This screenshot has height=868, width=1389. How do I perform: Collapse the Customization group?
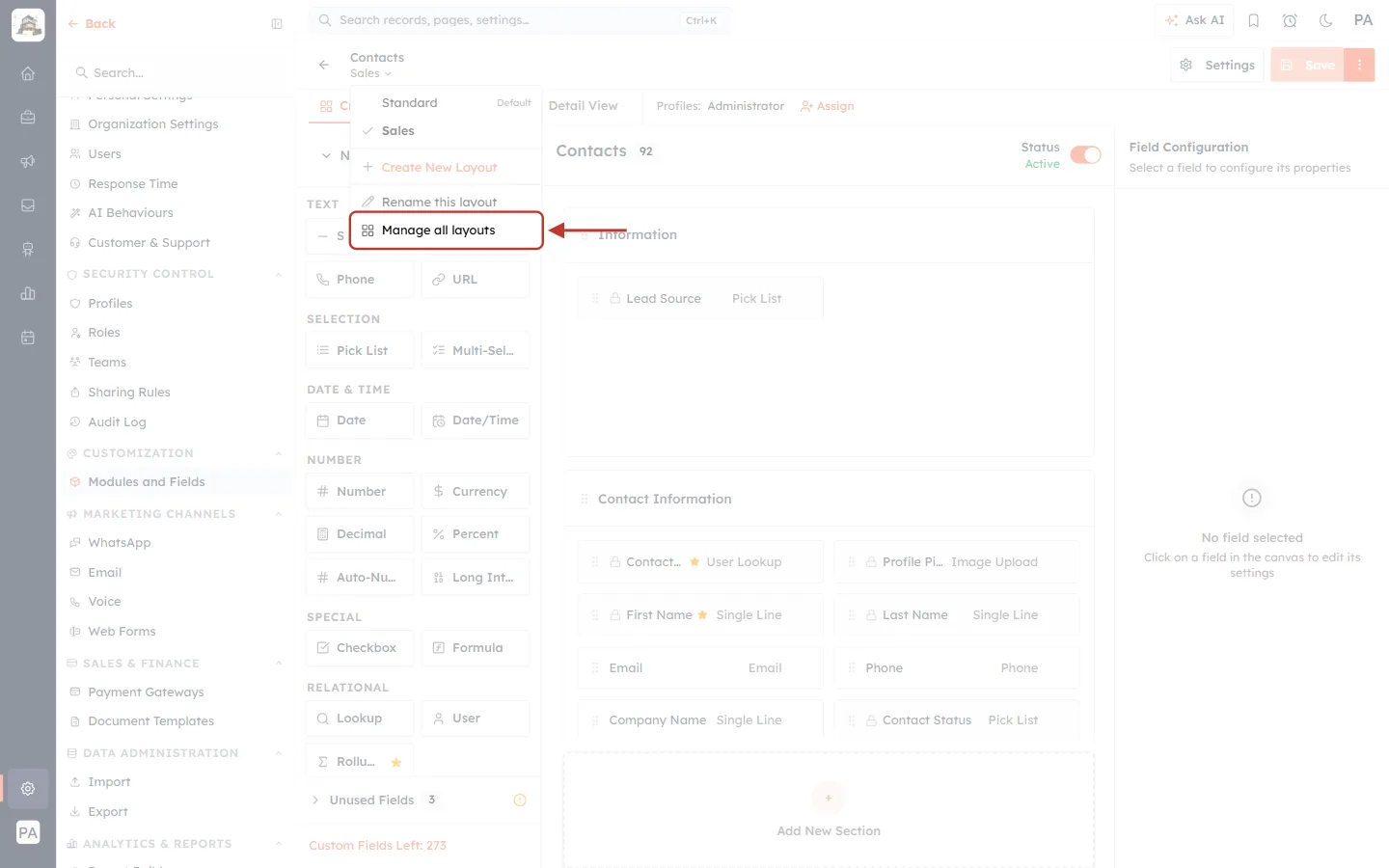click(x=279, y=453)
